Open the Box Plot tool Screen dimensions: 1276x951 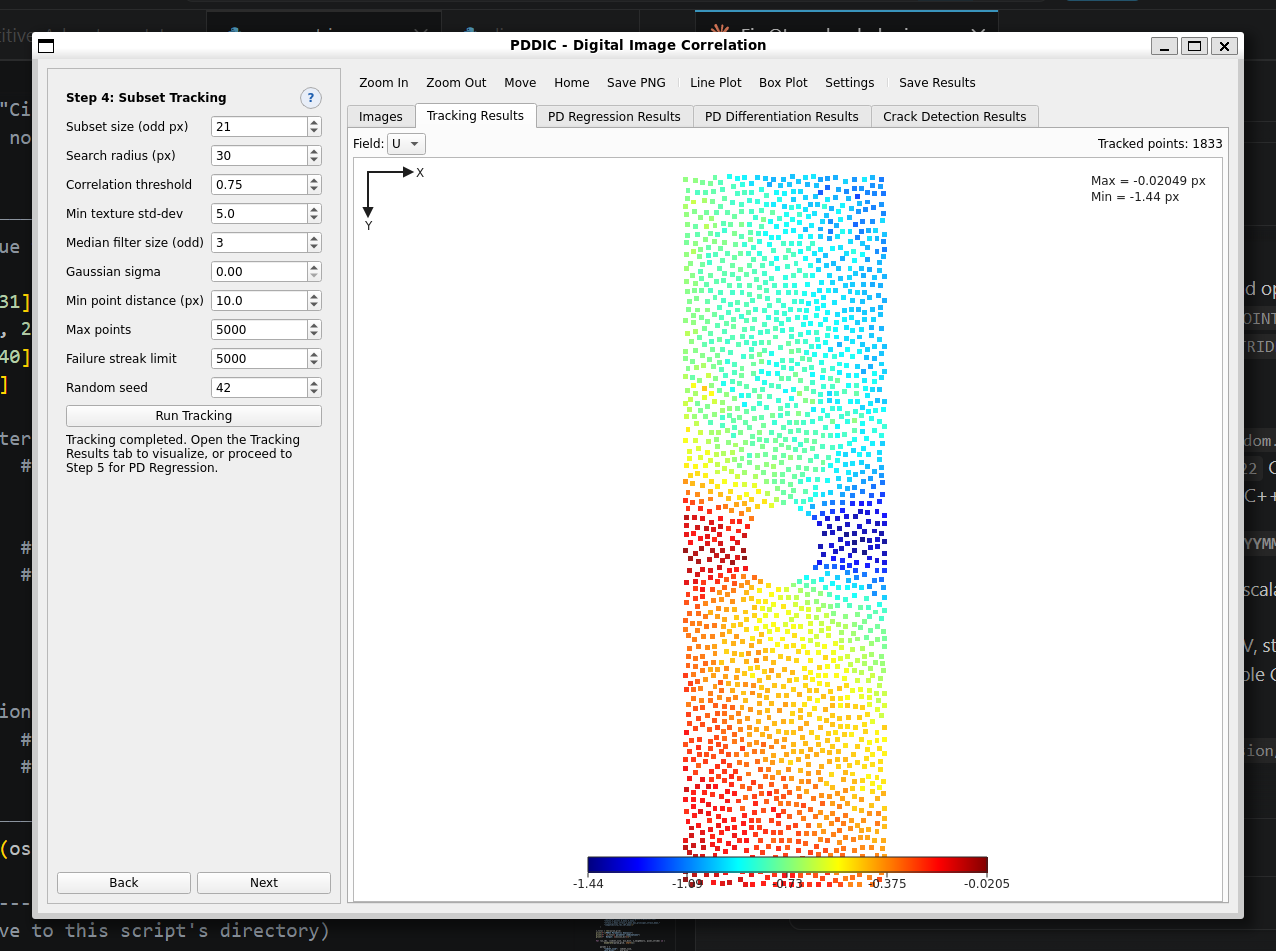[783, 83]
